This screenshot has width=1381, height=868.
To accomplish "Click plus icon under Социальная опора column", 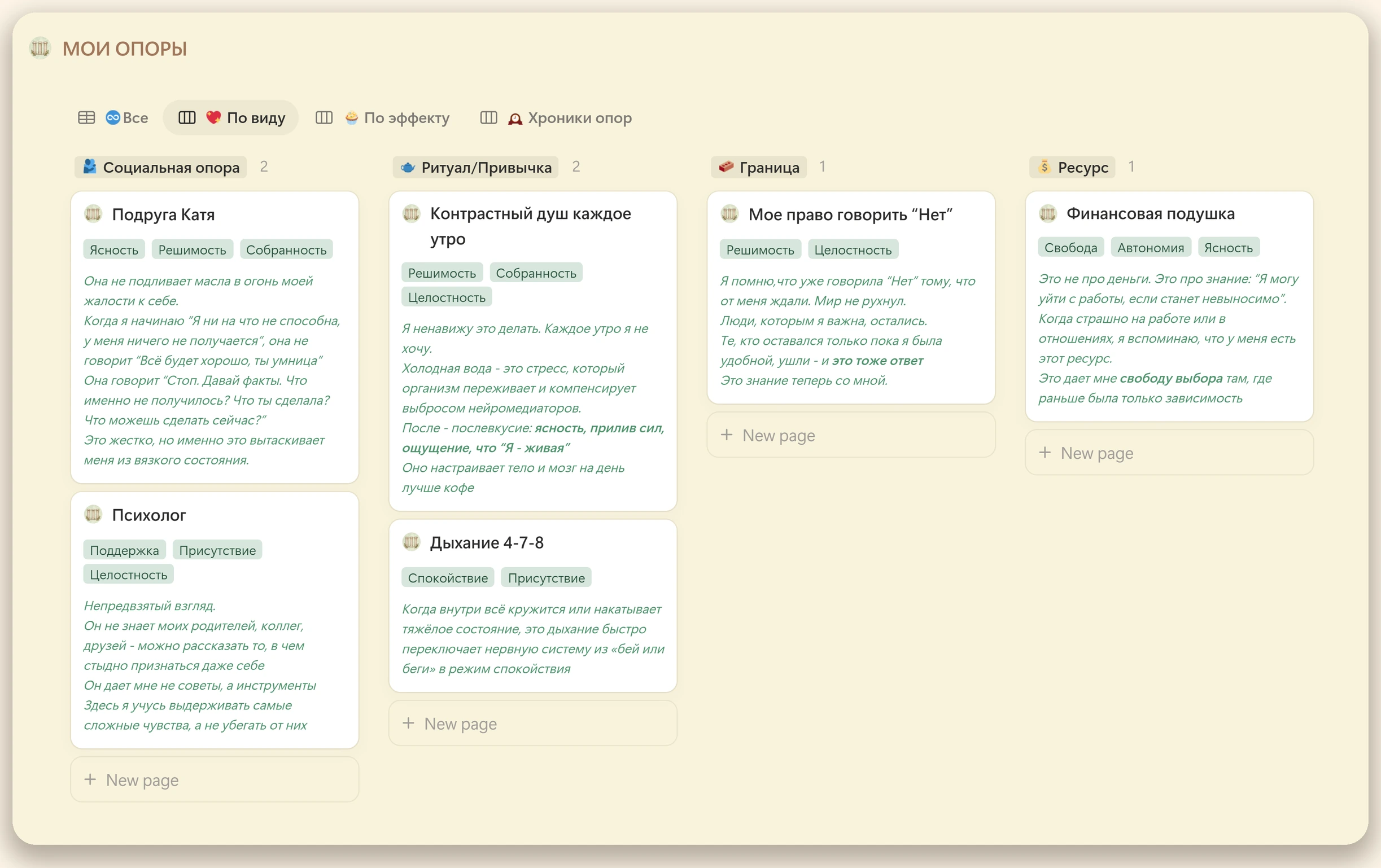I will click(90, 780).
